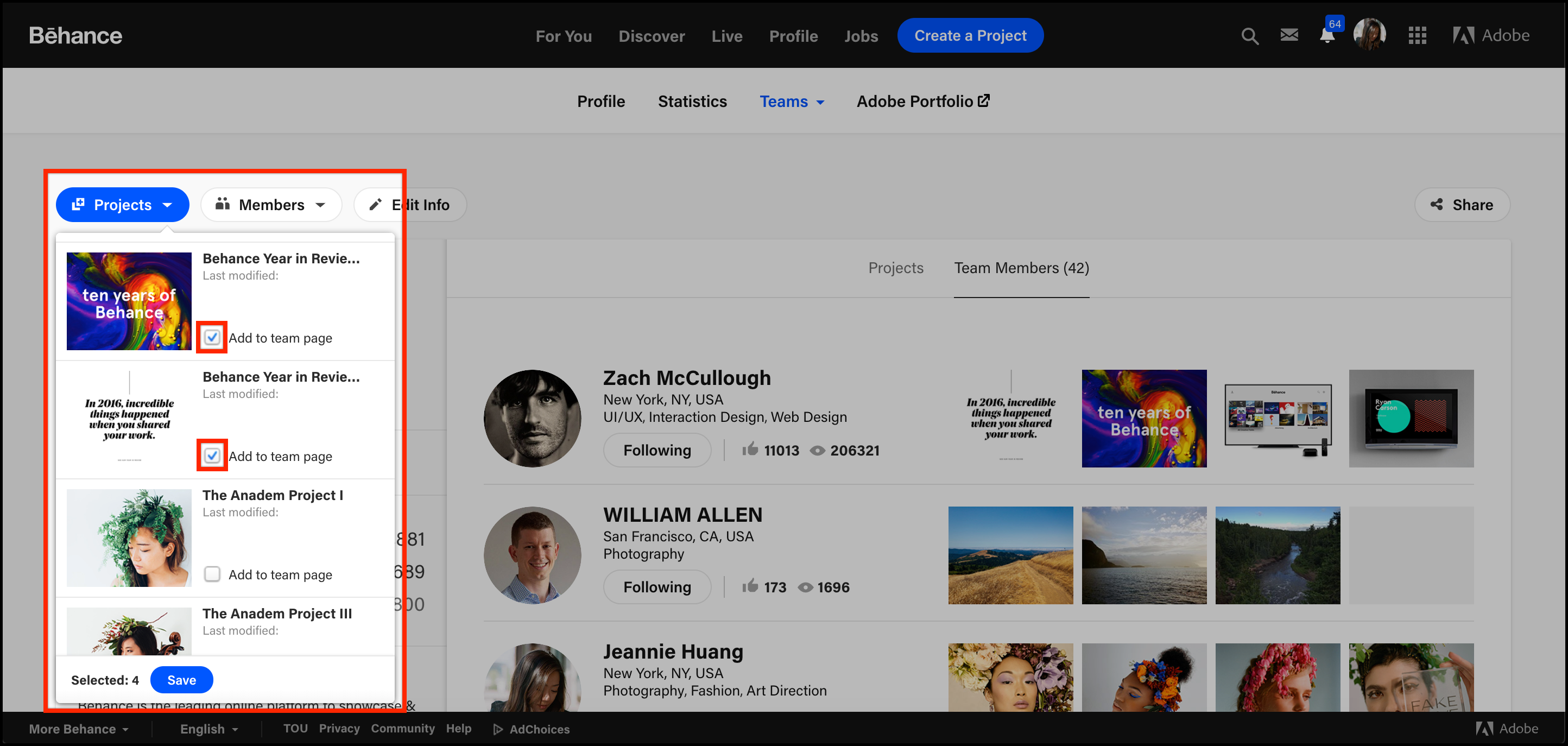Viewport: 1568px width, 746px height.
Task: Click the Selected: 4 label
Action: point(105,680)
